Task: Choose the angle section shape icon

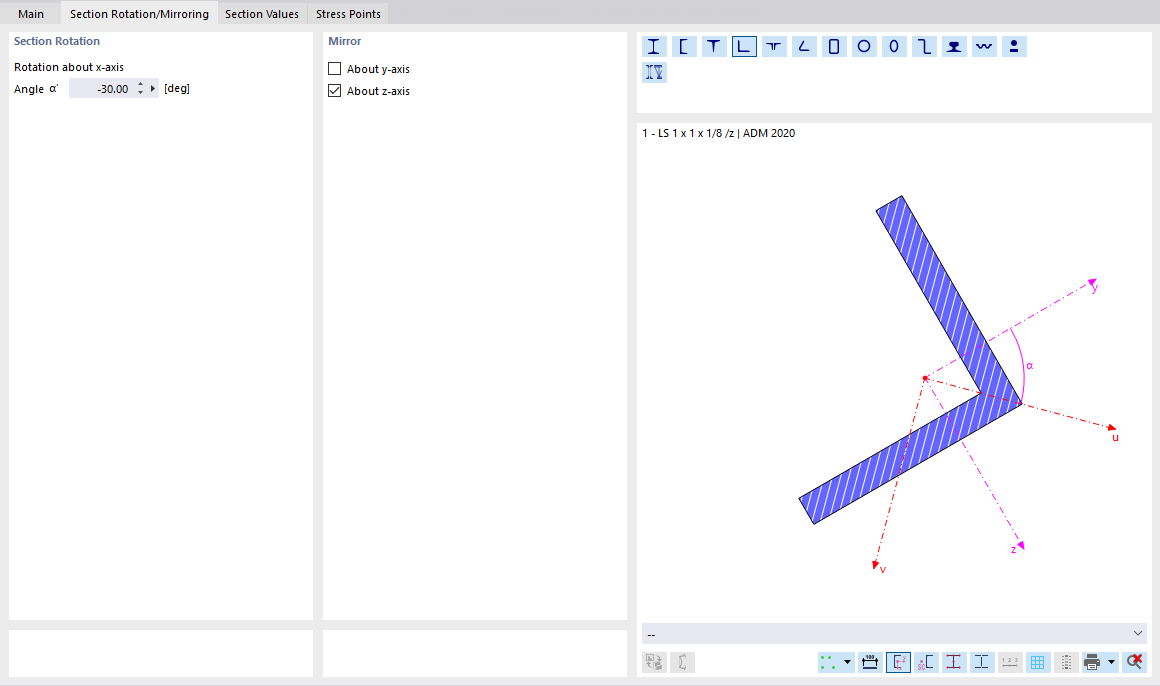Action: click(744, 46)
